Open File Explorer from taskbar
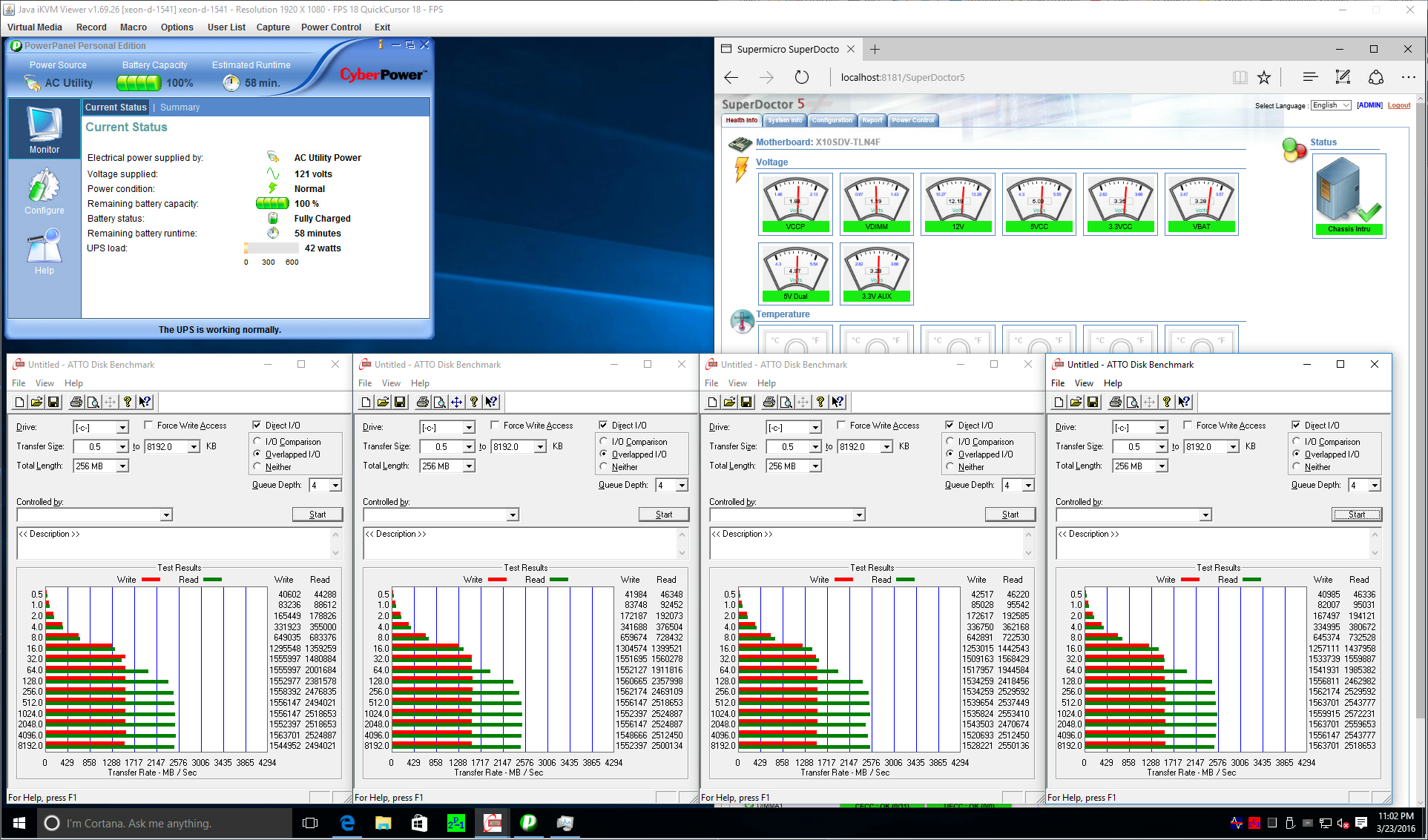The width and height of the screenshot is (1428, 840). click(x=383, y=823)
